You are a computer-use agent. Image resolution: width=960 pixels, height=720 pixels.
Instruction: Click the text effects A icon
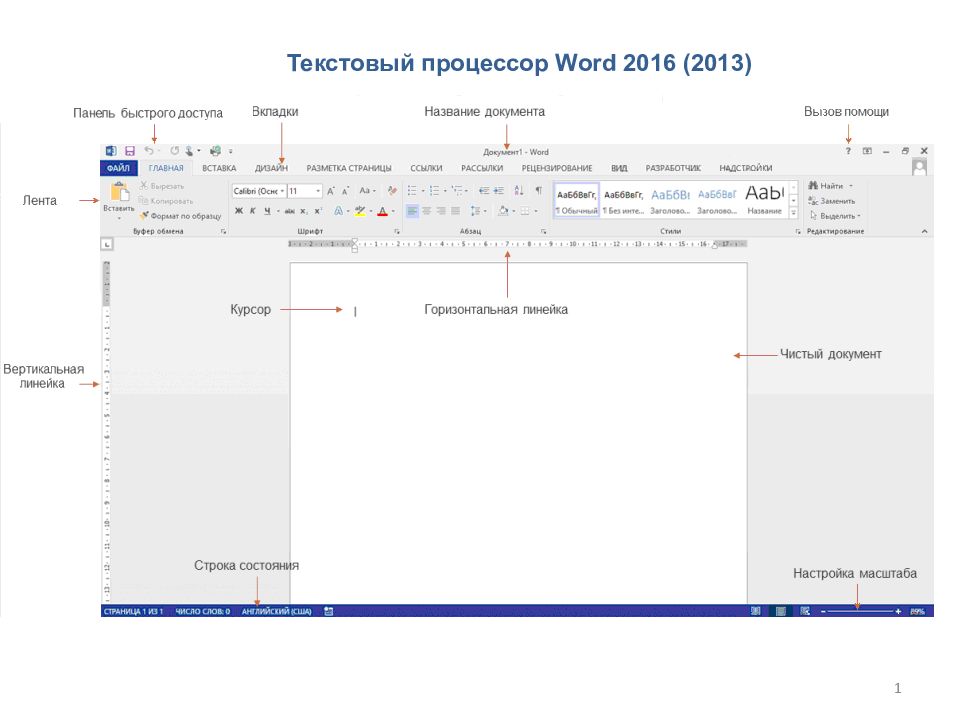point(338,211)
